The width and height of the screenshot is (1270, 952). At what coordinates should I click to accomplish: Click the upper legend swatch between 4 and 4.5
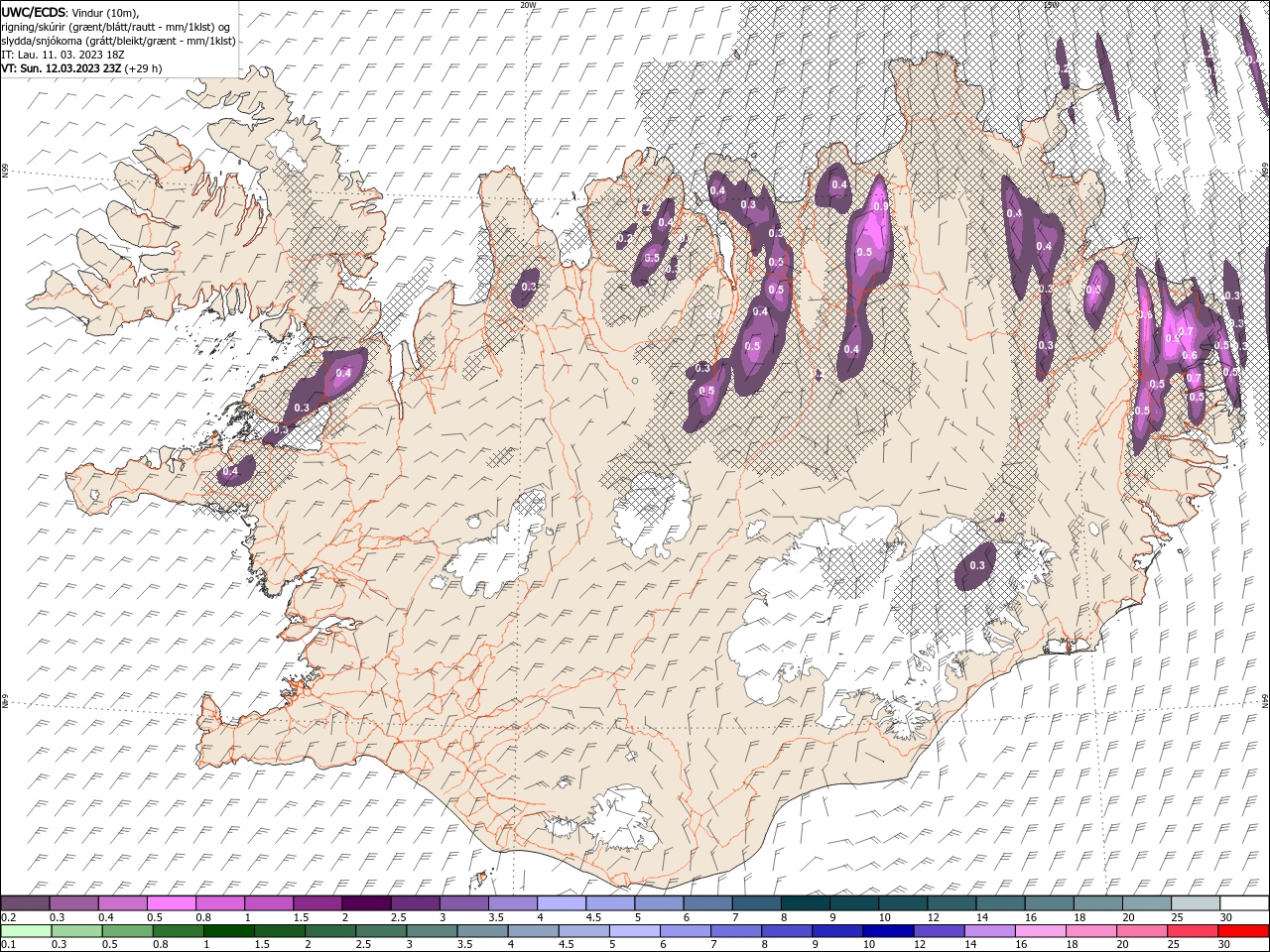tap(562, 903)
